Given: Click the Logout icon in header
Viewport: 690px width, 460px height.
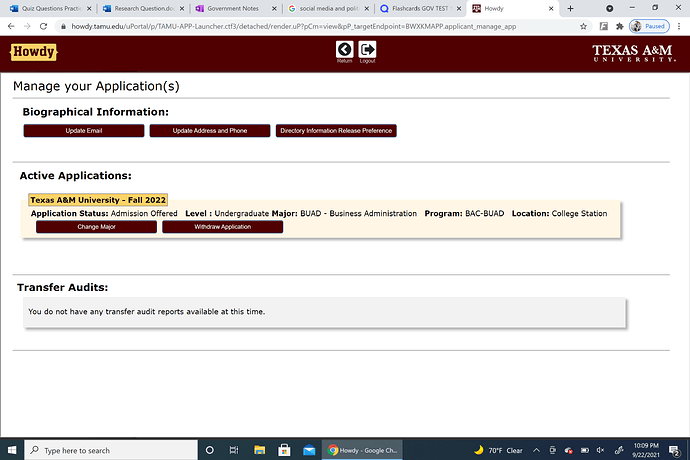Looking at the screenshot, I should pos(367,49).
